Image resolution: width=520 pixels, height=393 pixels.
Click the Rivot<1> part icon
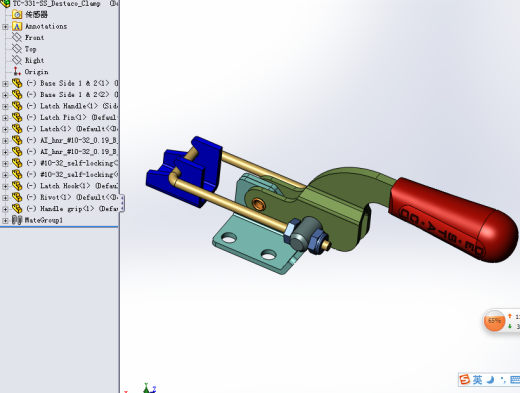[17, 197]
